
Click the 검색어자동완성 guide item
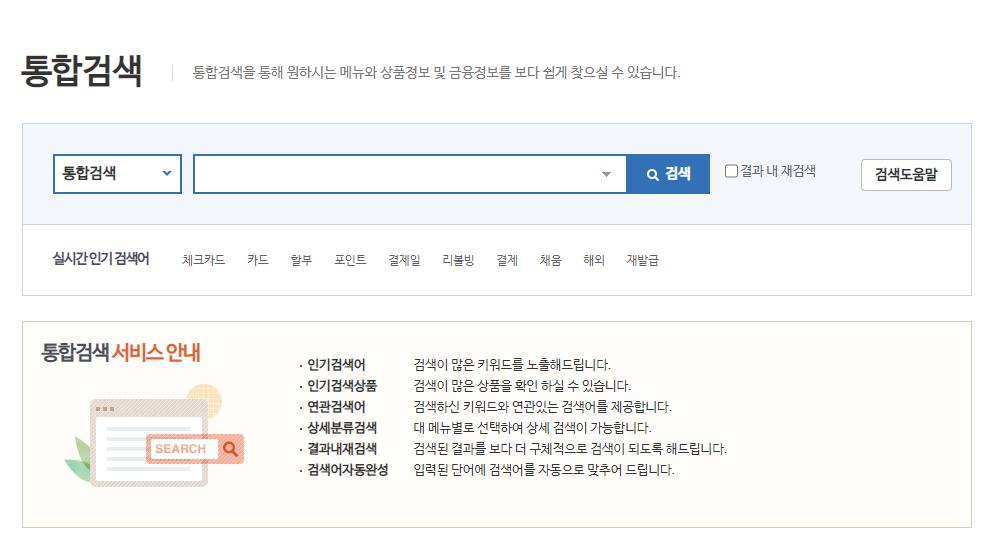coord(347,470)
